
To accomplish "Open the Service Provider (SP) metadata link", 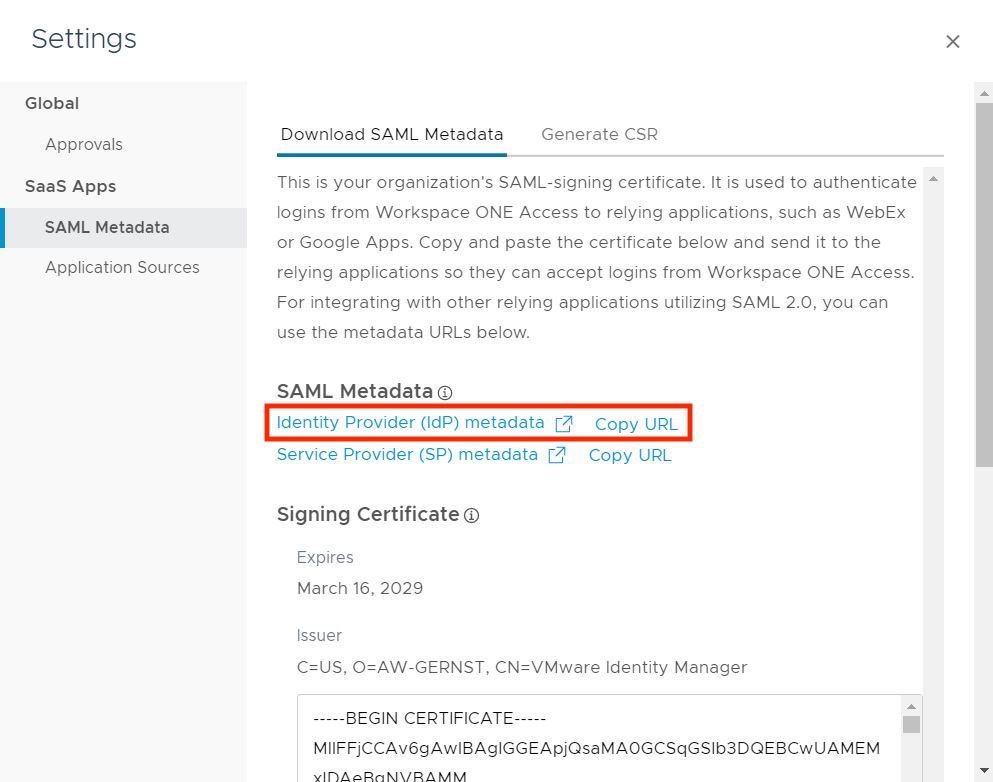I will 407,455.
